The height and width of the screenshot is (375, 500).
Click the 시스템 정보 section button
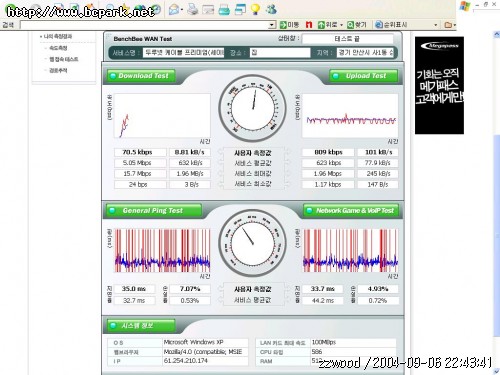141,326
